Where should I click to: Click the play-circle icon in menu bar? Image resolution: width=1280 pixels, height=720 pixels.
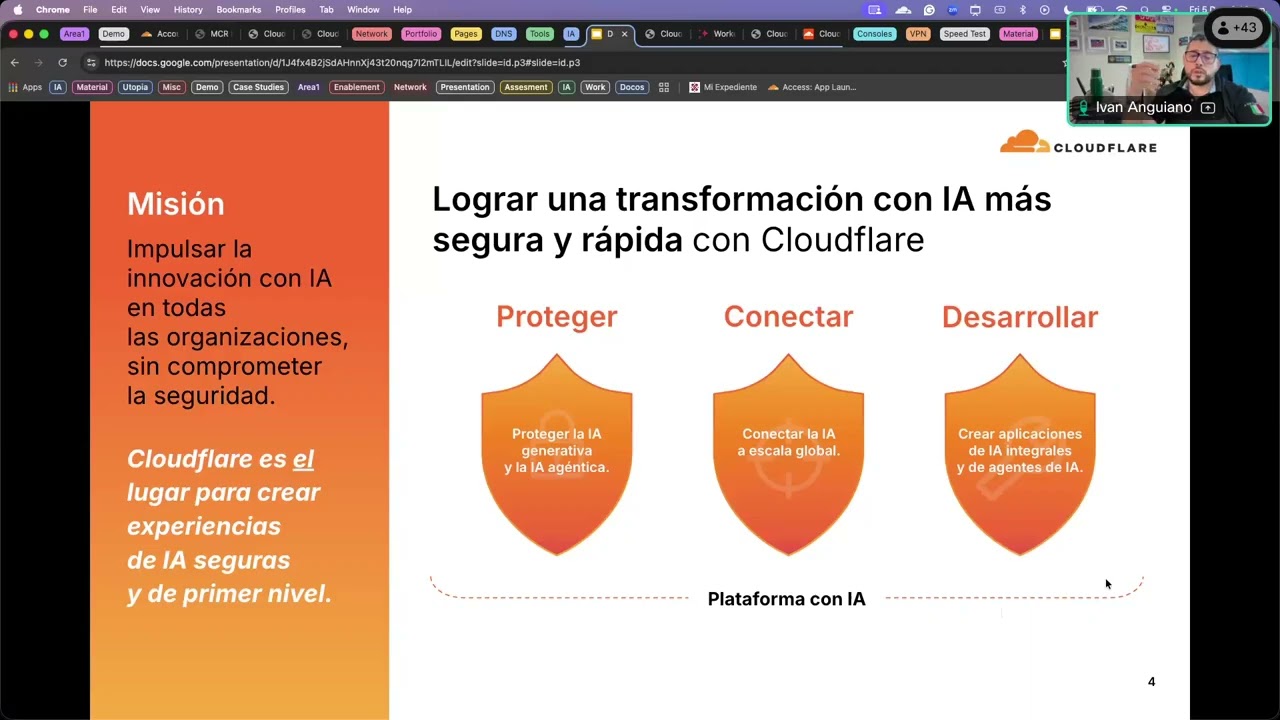(1045, 9)
